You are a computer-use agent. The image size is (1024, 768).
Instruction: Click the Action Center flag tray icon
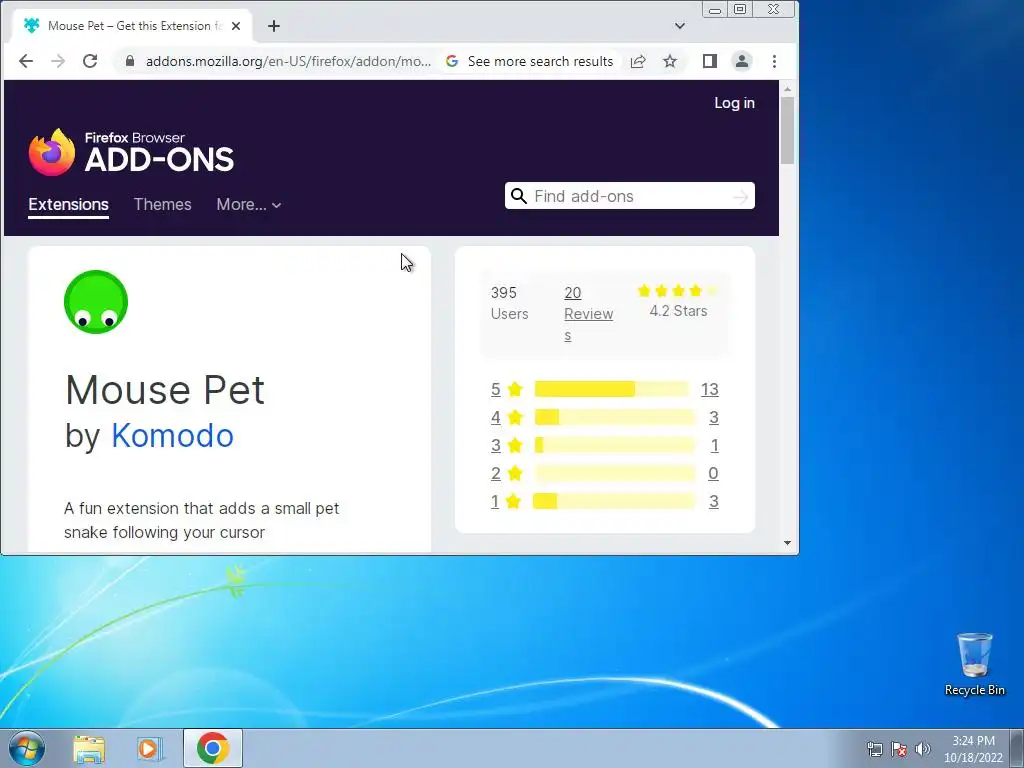pyautogui.click(x=899, y=749)
